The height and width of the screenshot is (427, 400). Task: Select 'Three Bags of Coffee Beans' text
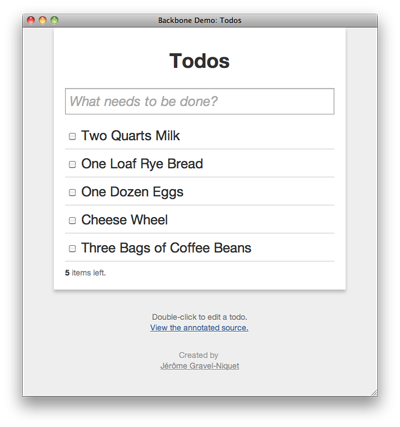[166, 248]
